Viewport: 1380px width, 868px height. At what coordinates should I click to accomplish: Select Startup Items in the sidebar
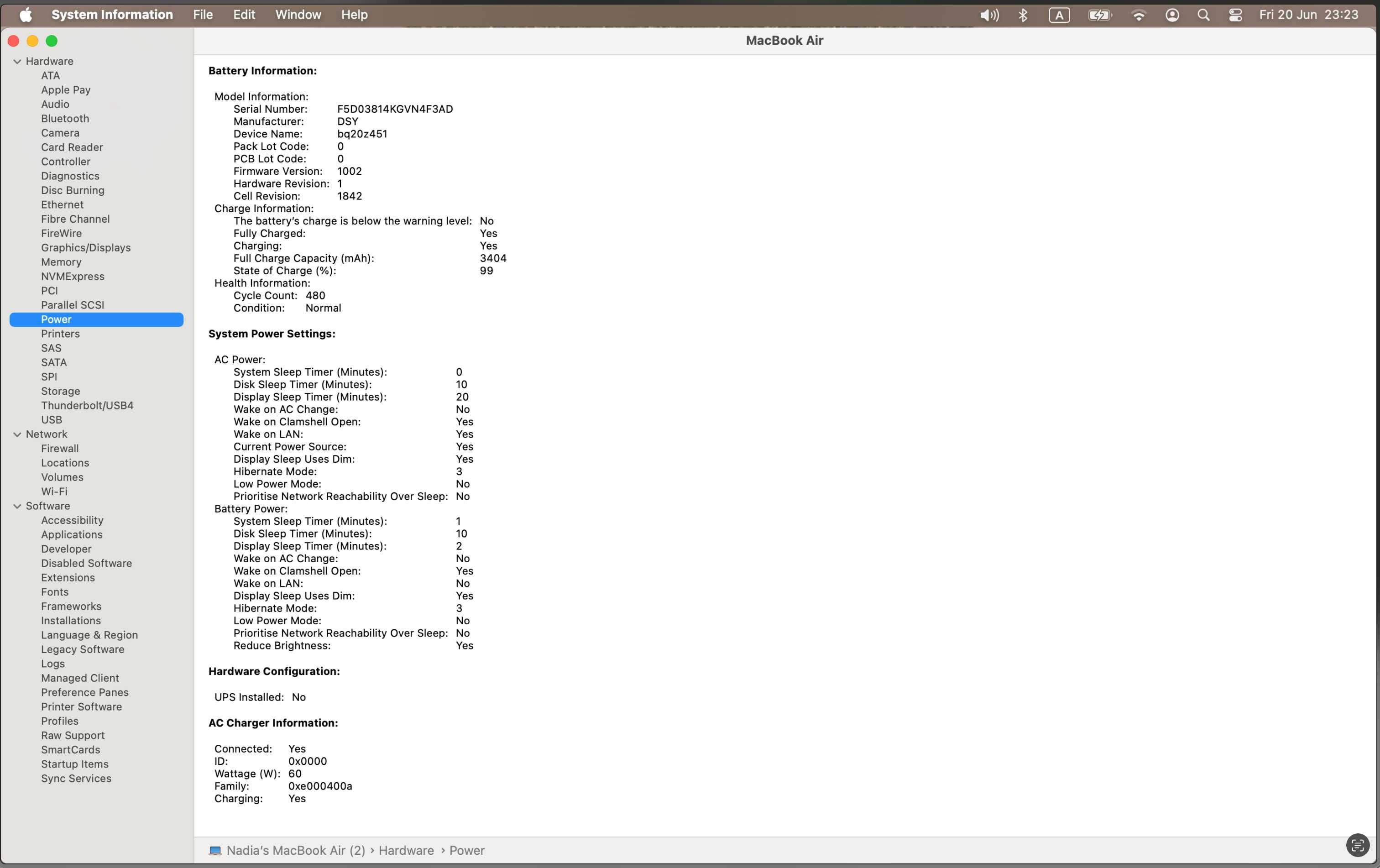coord(74,764)
